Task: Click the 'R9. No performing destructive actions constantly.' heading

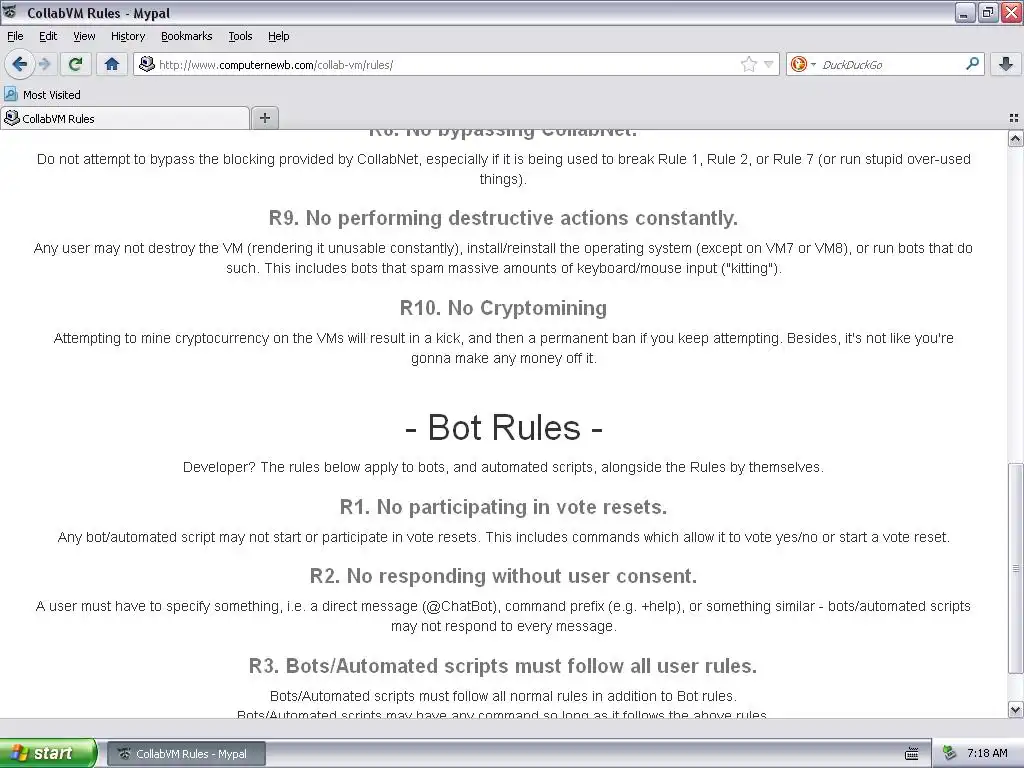Action: [x=504, y=218]
